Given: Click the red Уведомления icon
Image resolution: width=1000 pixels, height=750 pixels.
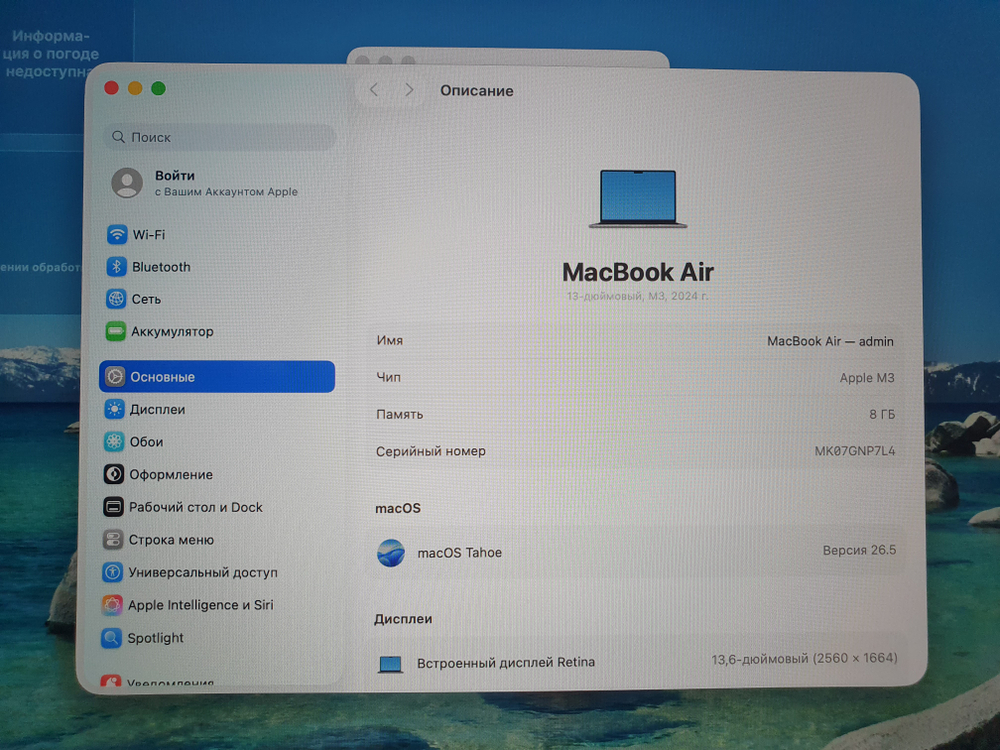Looking at the screenshot, I should click(x=110, y=680).
